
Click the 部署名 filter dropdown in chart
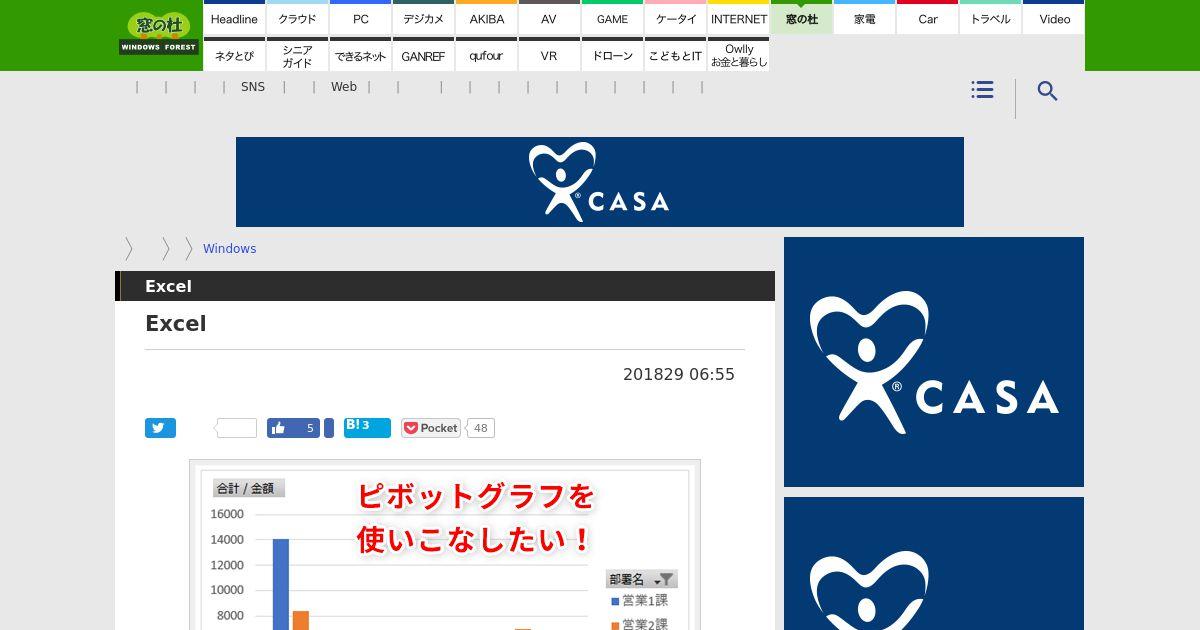pyautogui.click(x=641, y=579)
